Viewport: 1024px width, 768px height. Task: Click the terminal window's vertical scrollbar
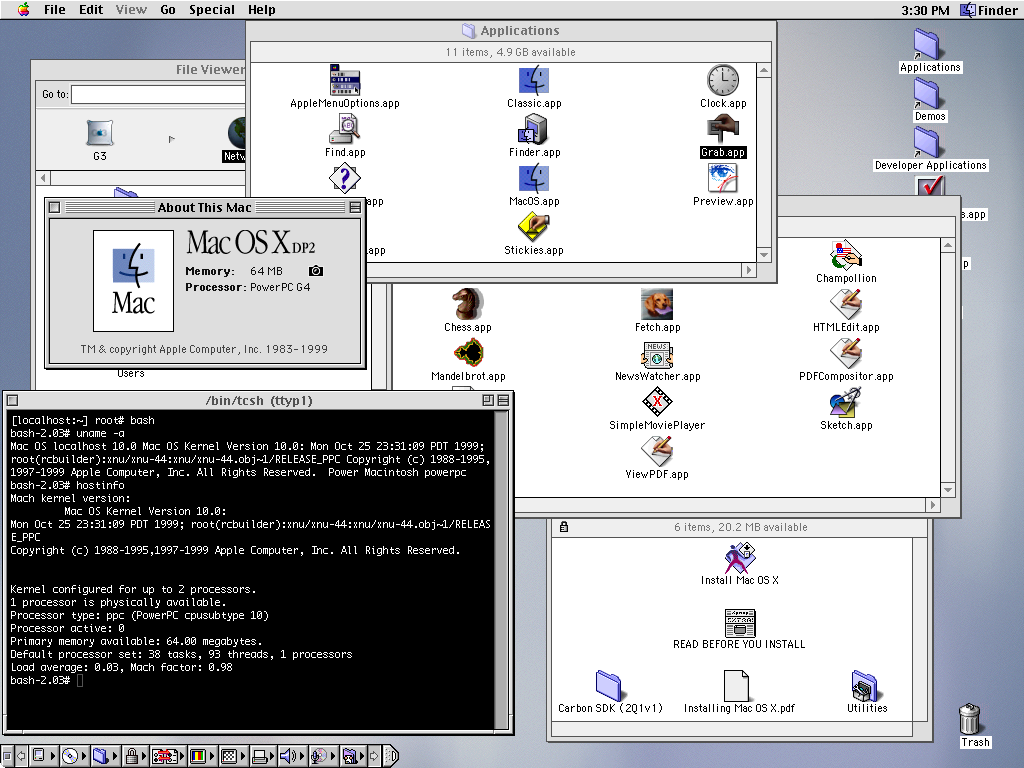click(502, 569)
